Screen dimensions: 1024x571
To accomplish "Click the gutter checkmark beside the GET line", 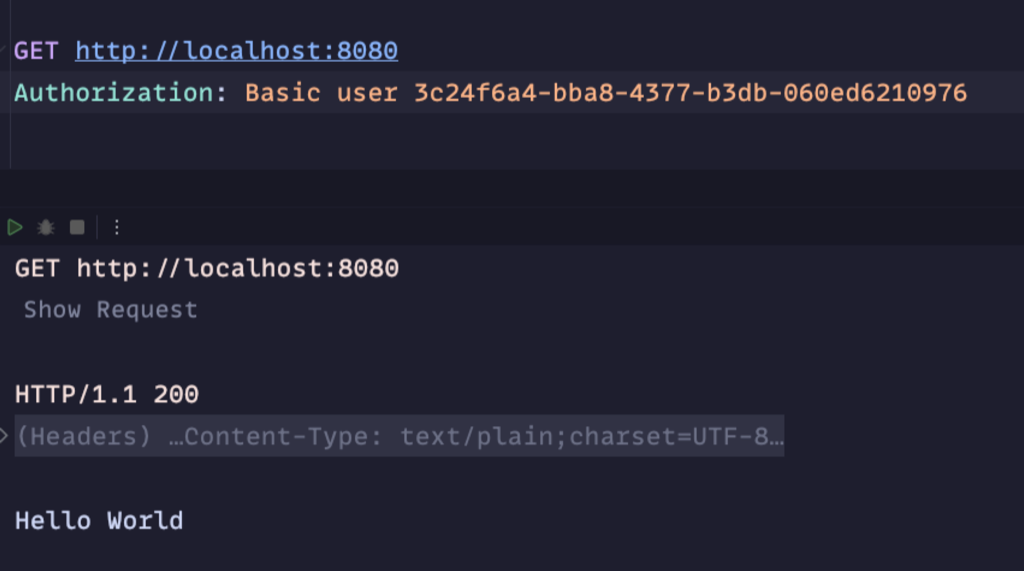I will coord(3,49).
